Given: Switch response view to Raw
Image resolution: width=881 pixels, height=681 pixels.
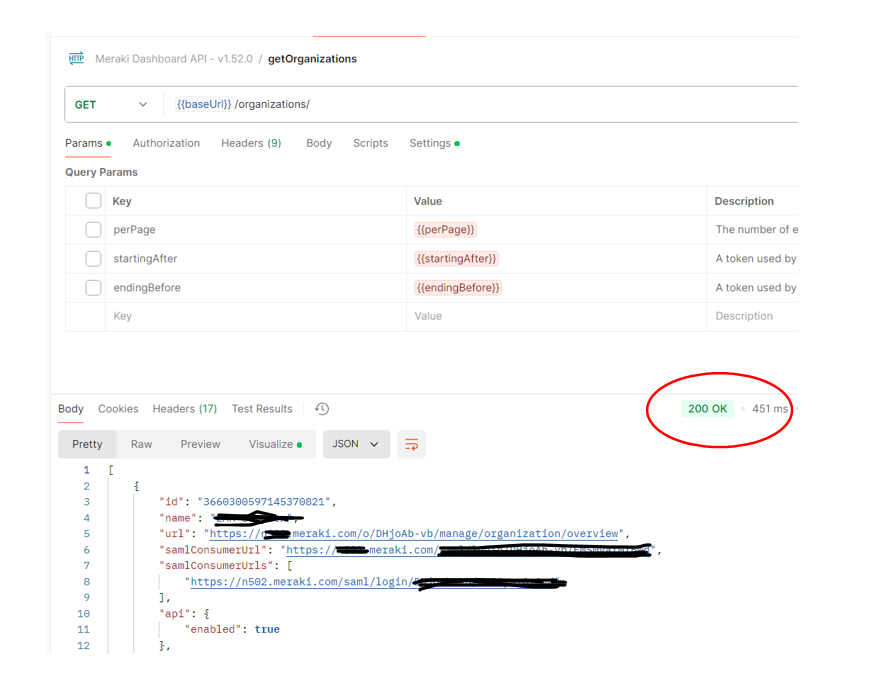Looking at the screenshot, I should click(x=141, y=444).
